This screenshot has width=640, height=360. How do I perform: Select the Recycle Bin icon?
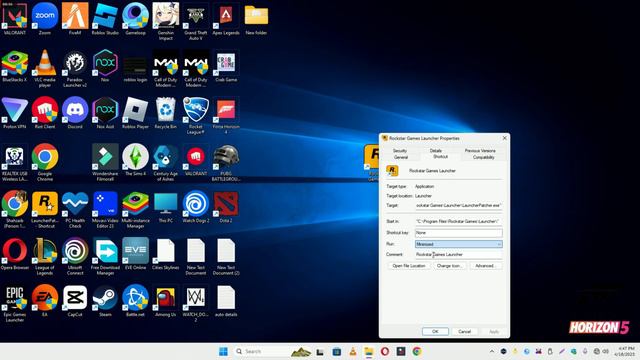[166, 113]
